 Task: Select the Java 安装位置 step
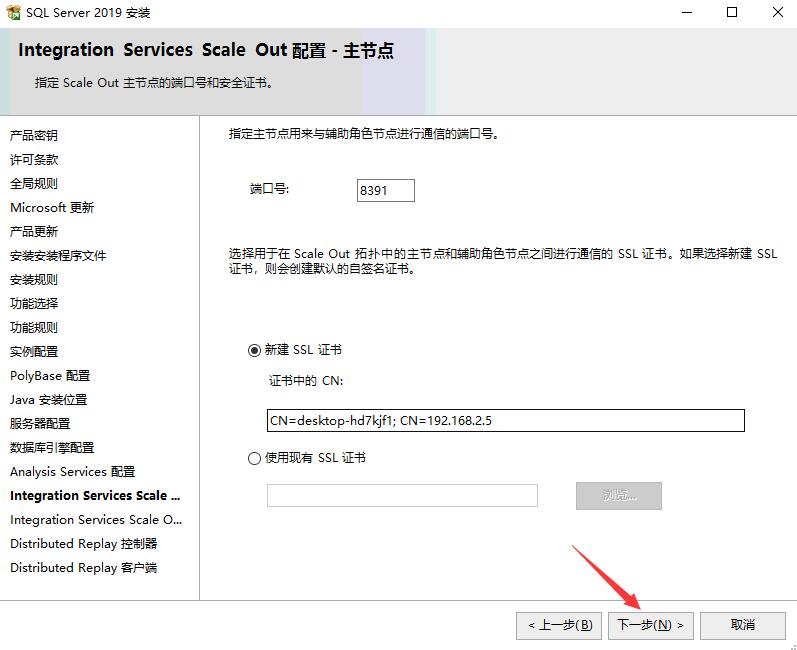(48, 400)
